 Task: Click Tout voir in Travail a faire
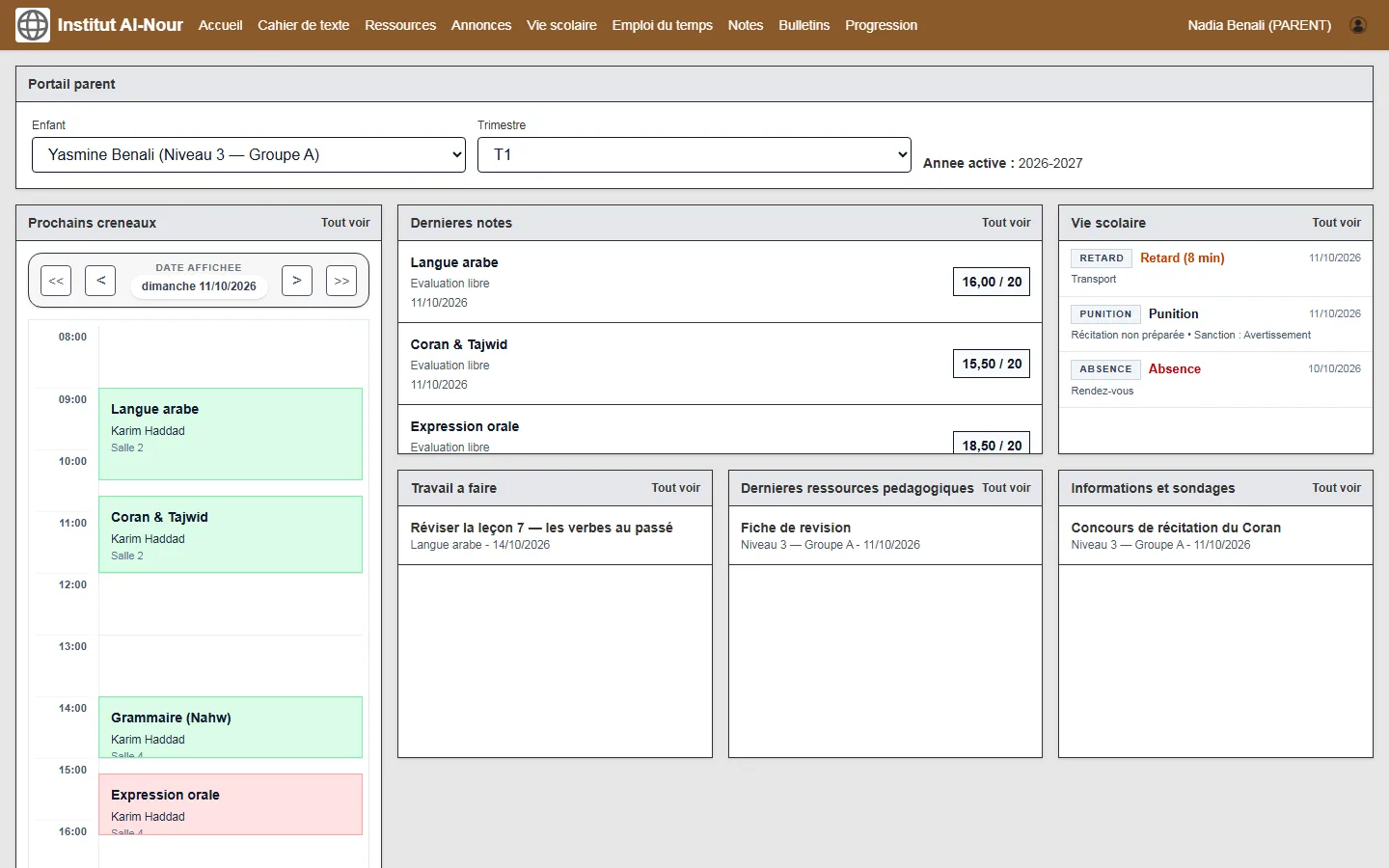click(x=676, y=488)
